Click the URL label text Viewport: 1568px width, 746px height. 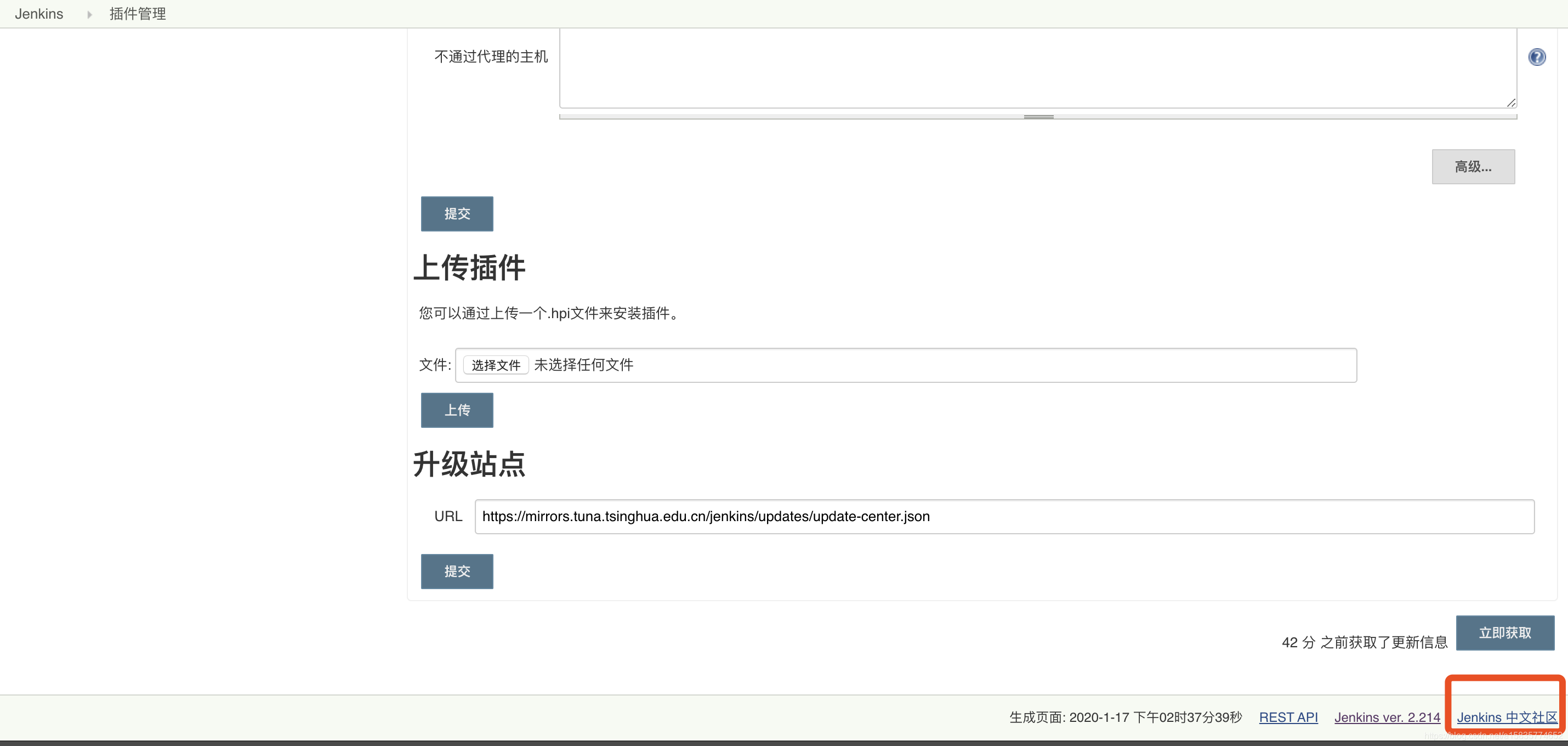click(448, 516)
